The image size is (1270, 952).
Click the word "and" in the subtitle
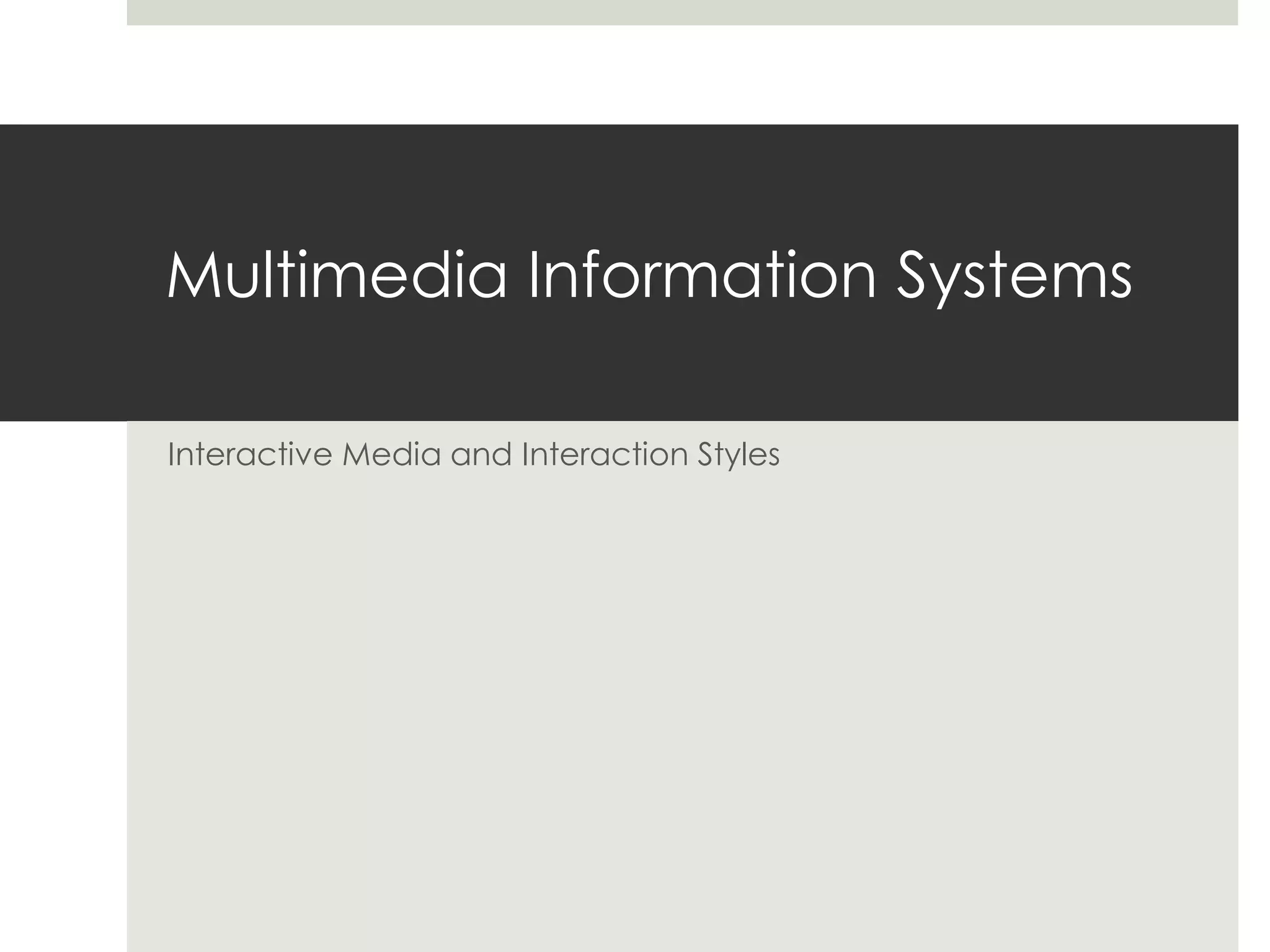(x=481, y=454)
